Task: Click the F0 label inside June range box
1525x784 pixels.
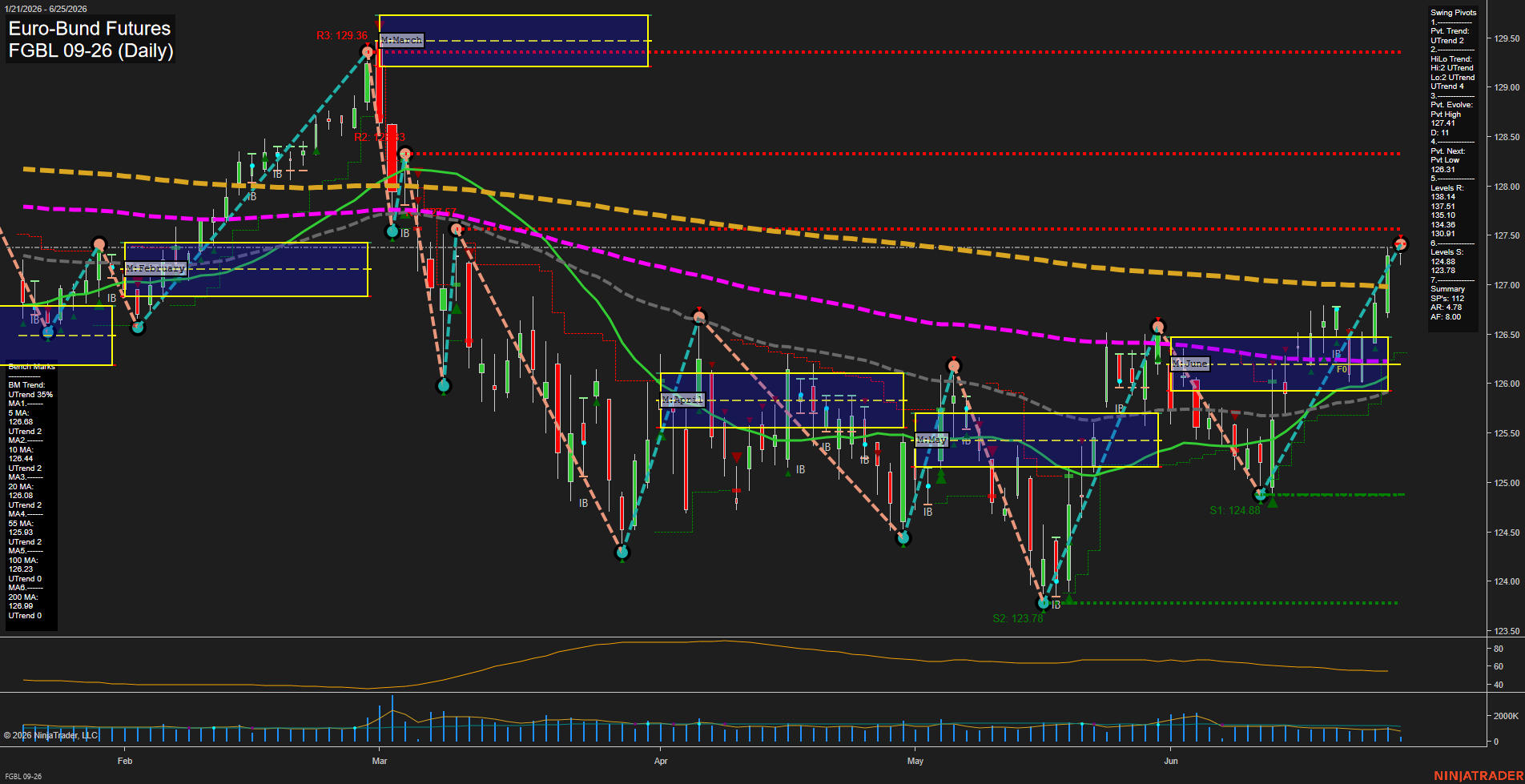Action: [1342, 370]
